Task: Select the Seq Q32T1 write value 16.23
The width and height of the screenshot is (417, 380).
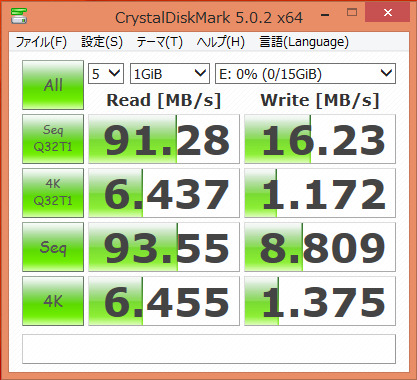Action: 320,139
